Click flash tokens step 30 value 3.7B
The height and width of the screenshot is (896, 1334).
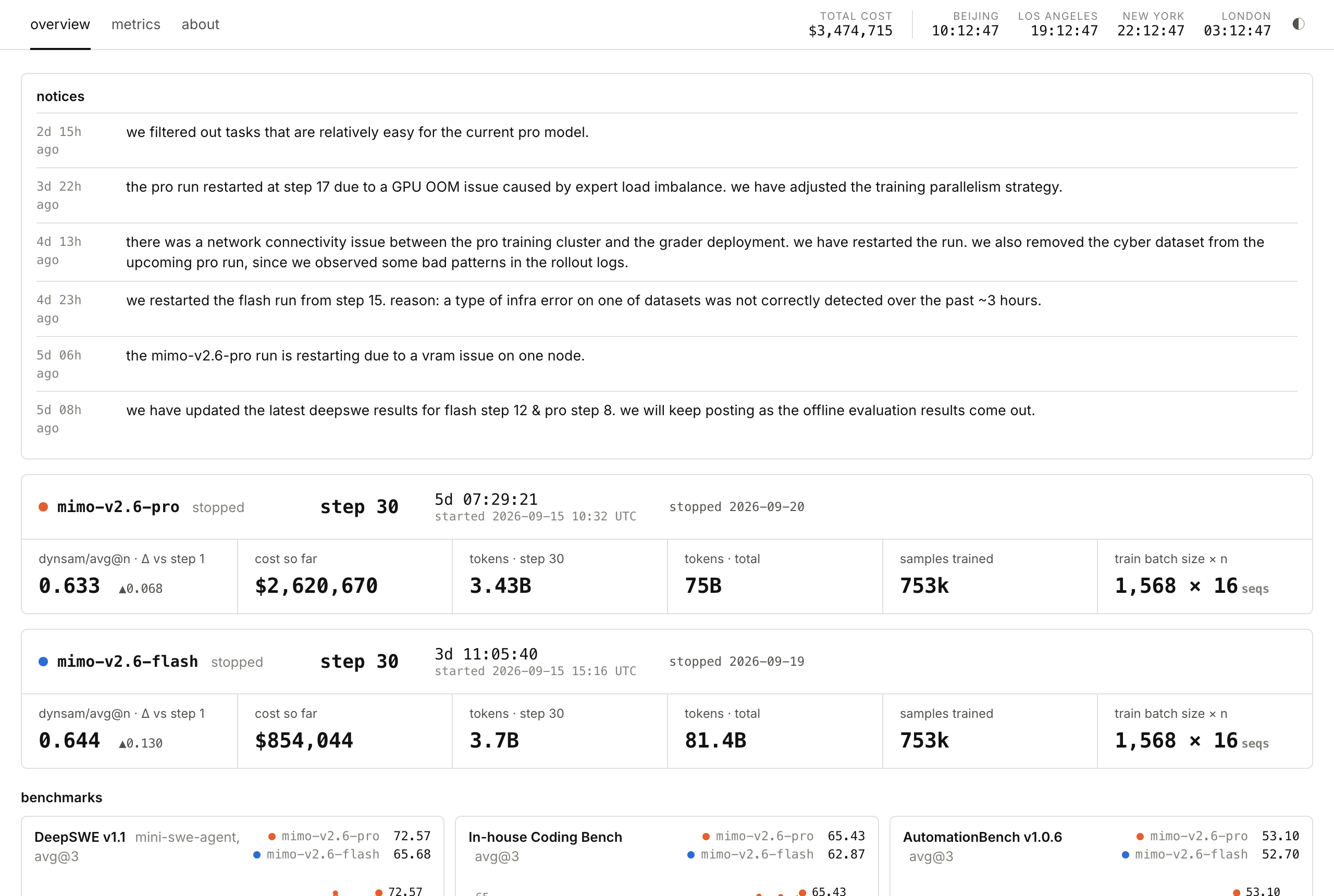tap(494, 741)
